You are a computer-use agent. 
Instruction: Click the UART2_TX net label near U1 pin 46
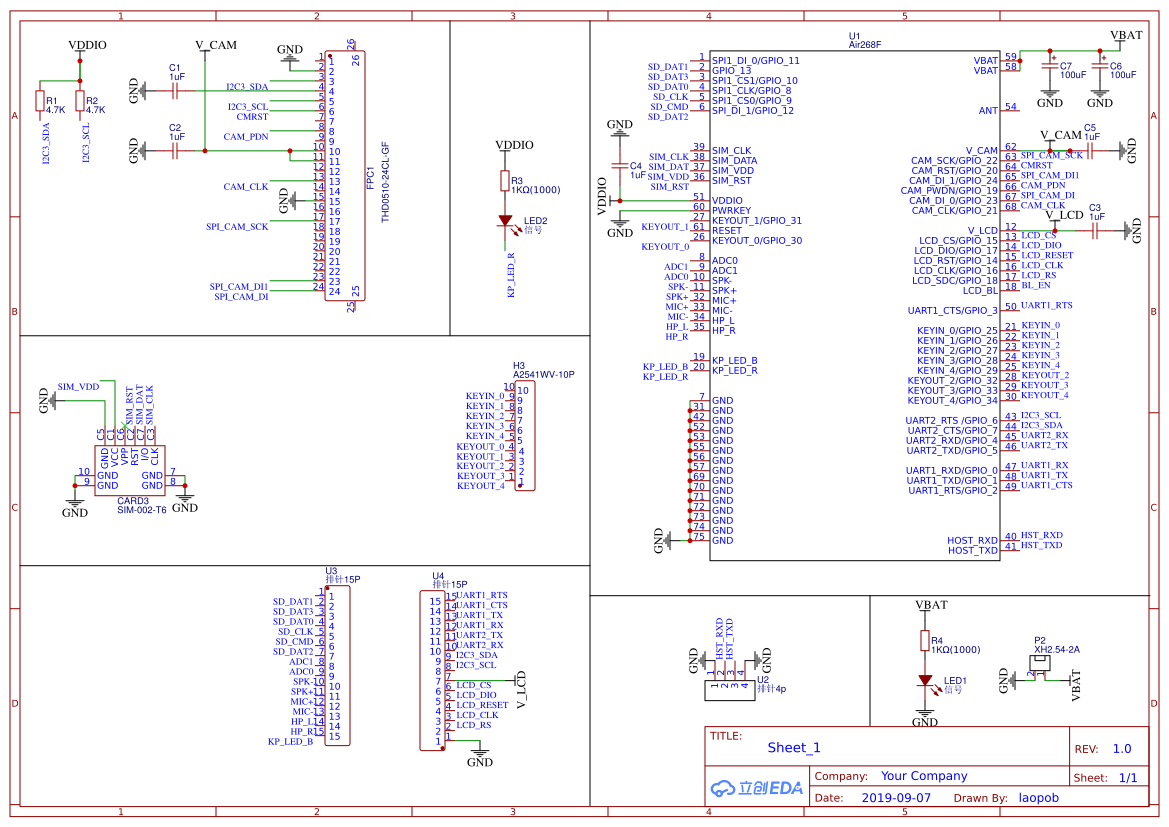coord(1044,445)
